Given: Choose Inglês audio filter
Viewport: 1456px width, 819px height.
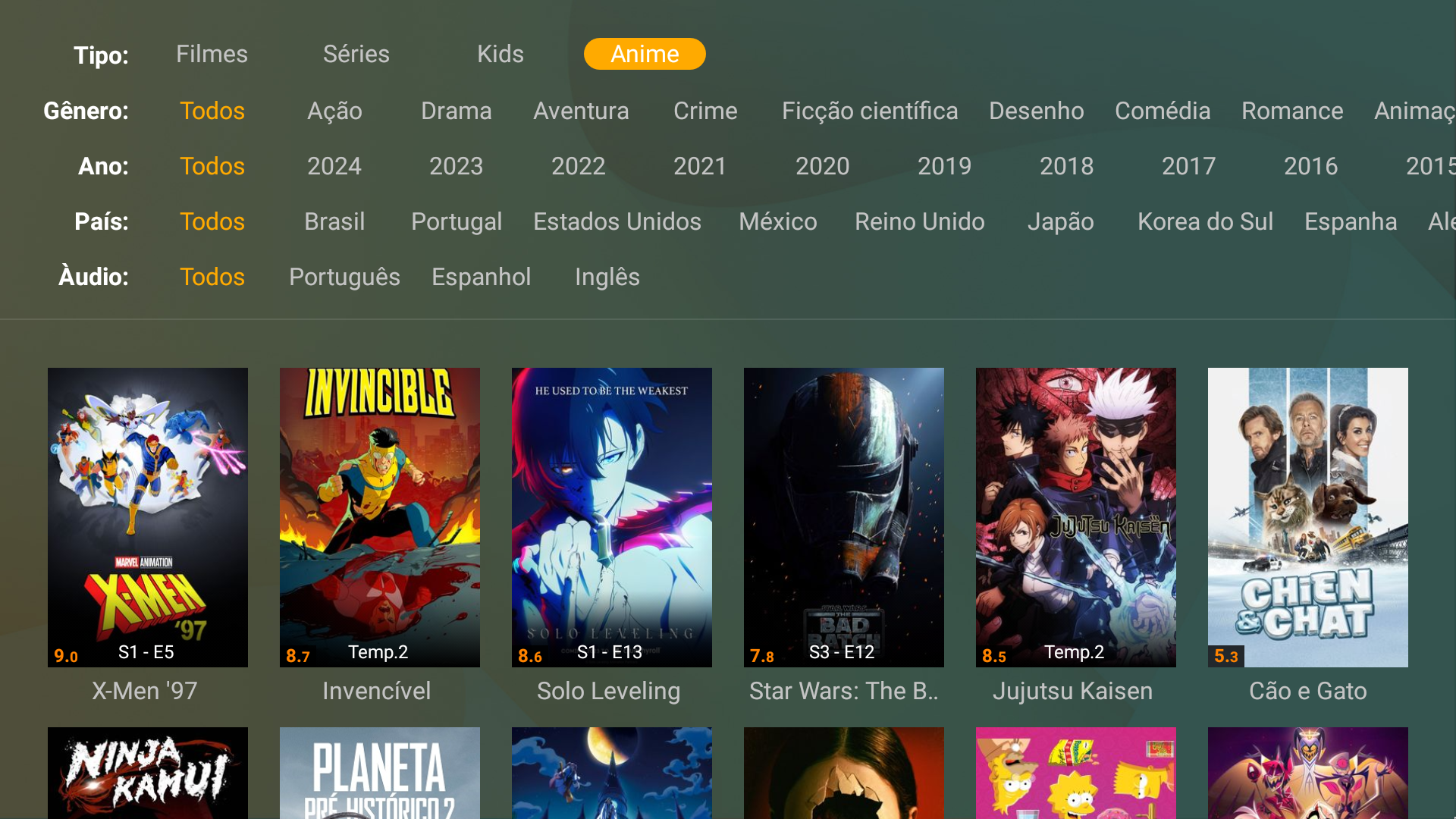Looking at the screenshot, I should (x=607, y=277).
